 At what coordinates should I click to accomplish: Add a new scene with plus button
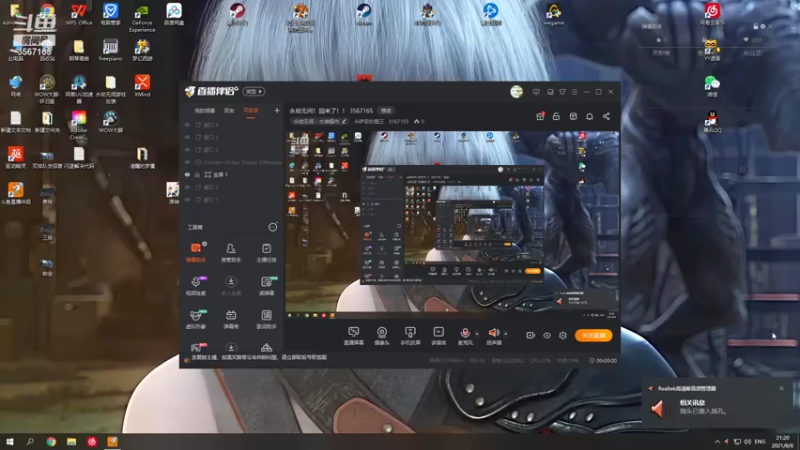click(277, 110)
